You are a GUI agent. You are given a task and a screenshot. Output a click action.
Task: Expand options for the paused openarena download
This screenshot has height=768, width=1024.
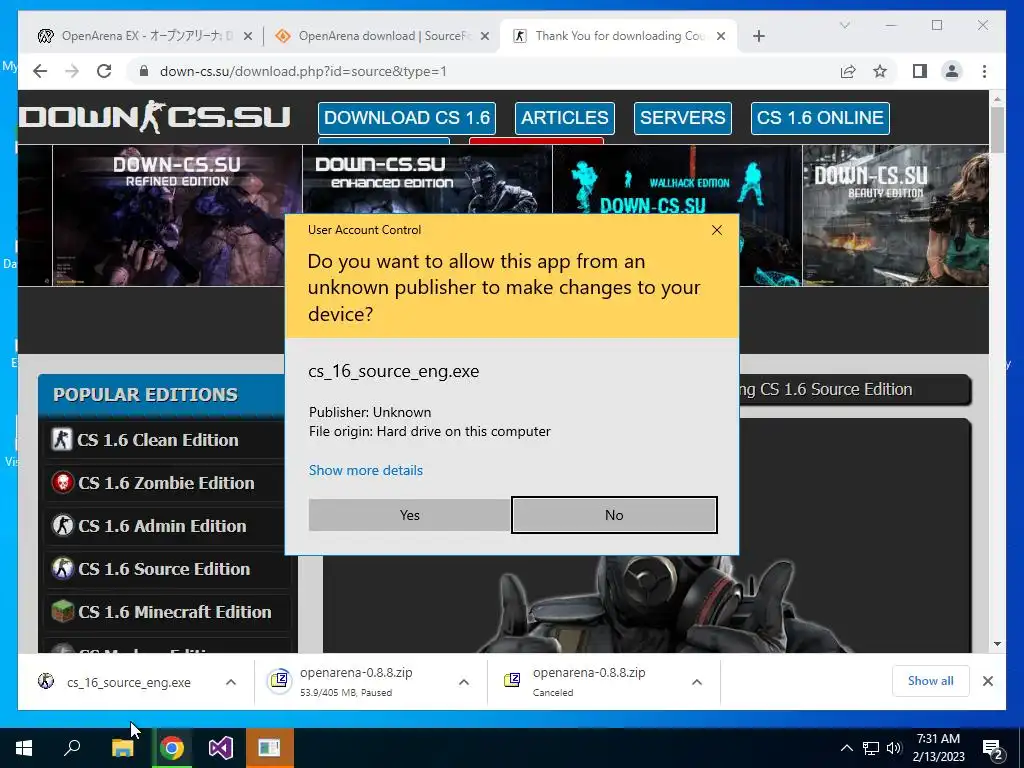464,682
